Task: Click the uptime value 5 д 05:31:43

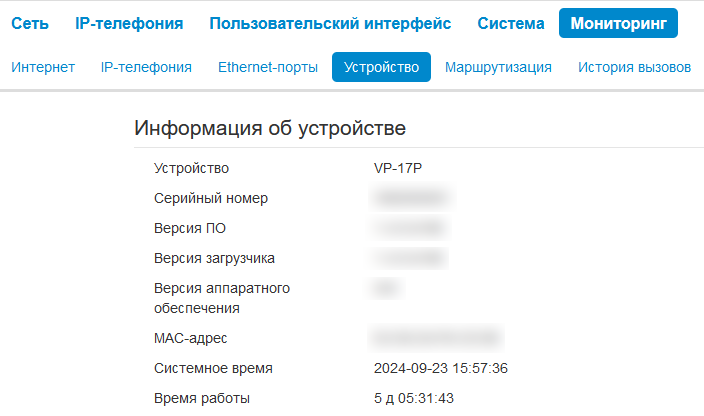Action: click(x=414, y=398)
